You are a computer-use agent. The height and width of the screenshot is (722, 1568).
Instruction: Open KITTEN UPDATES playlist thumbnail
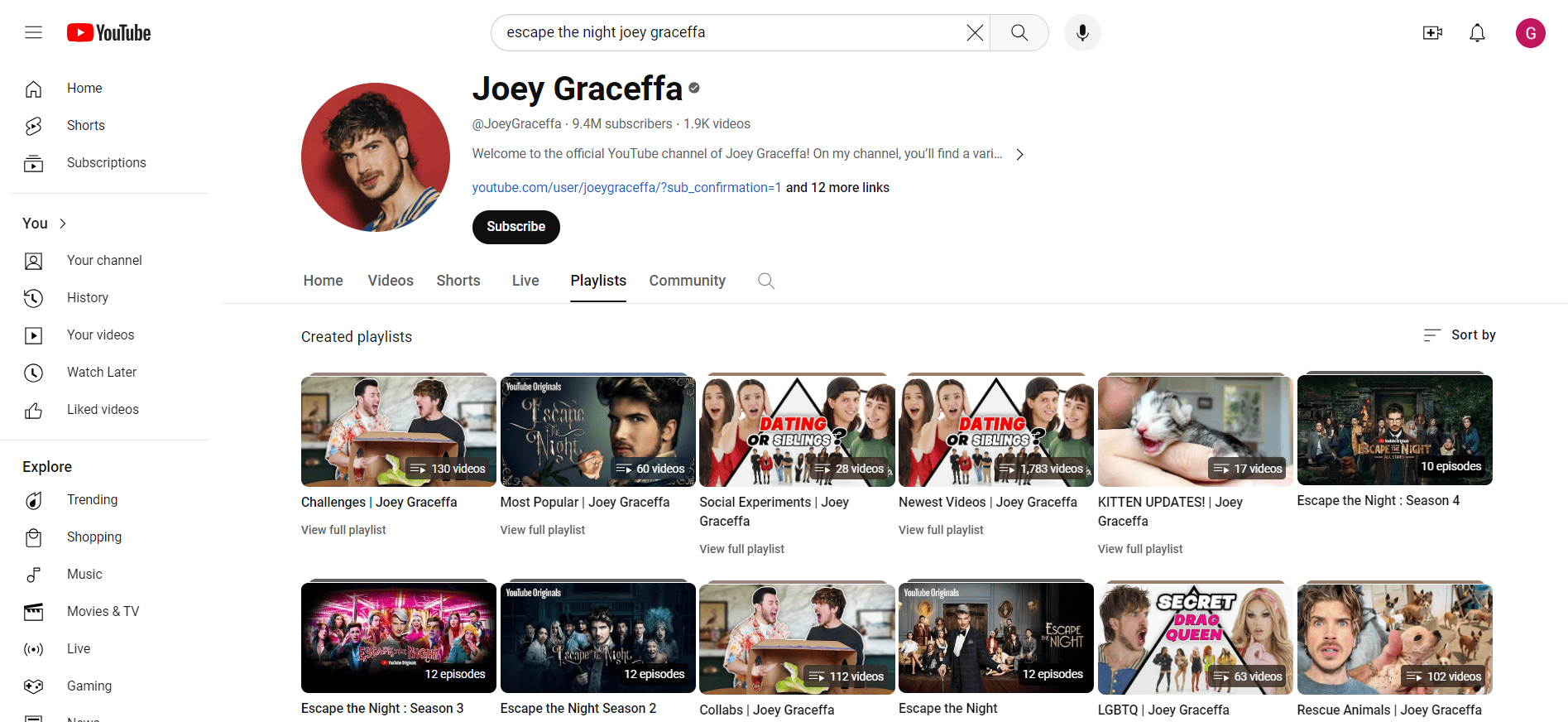point(1196,431)
